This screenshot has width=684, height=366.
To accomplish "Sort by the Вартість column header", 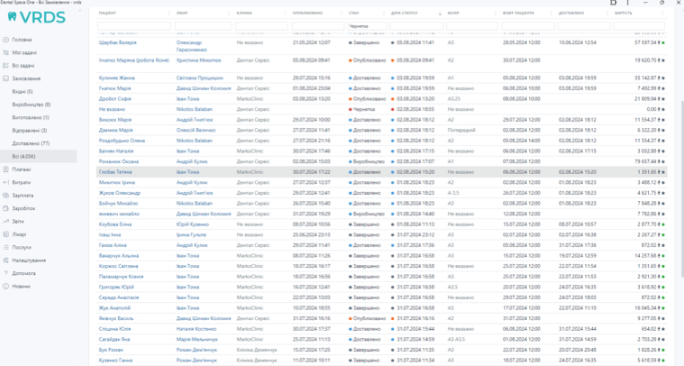I will tap(623, 13).
